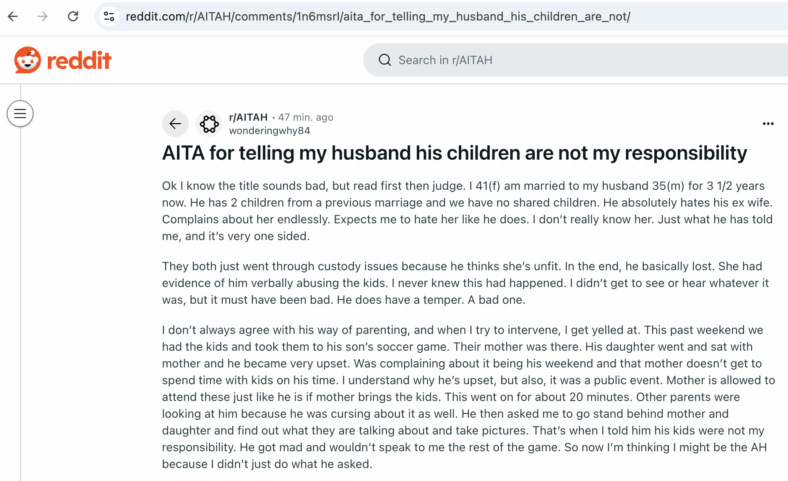
Task: Click the reddit wordmark text
Action: tap(79, 60)
